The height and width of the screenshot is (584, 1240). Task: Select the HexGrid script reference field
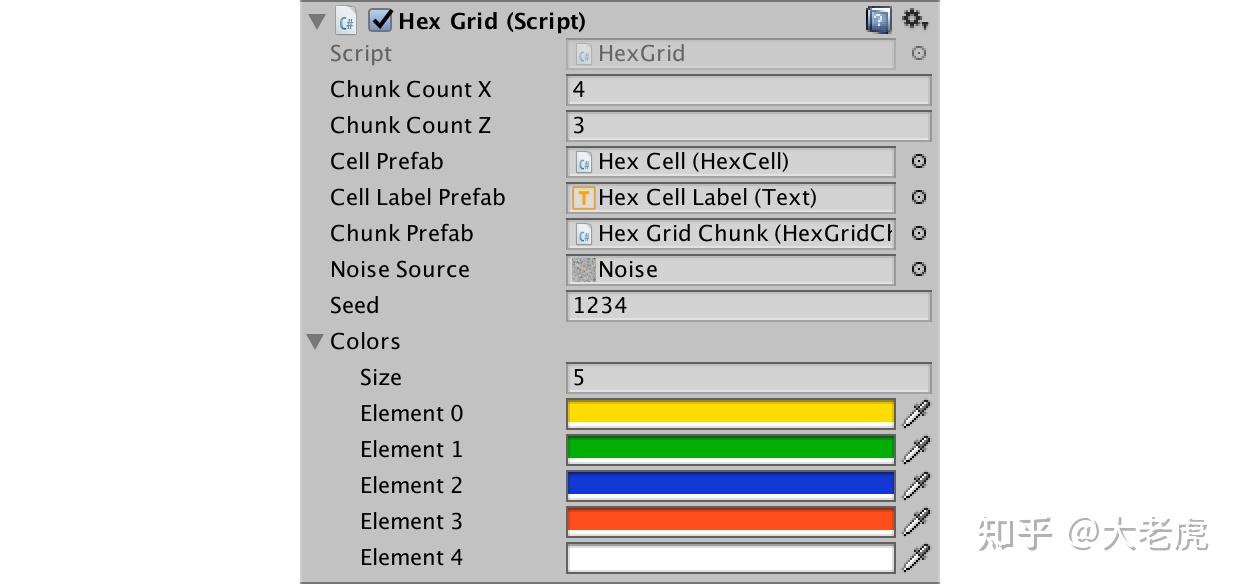[730, 54]
